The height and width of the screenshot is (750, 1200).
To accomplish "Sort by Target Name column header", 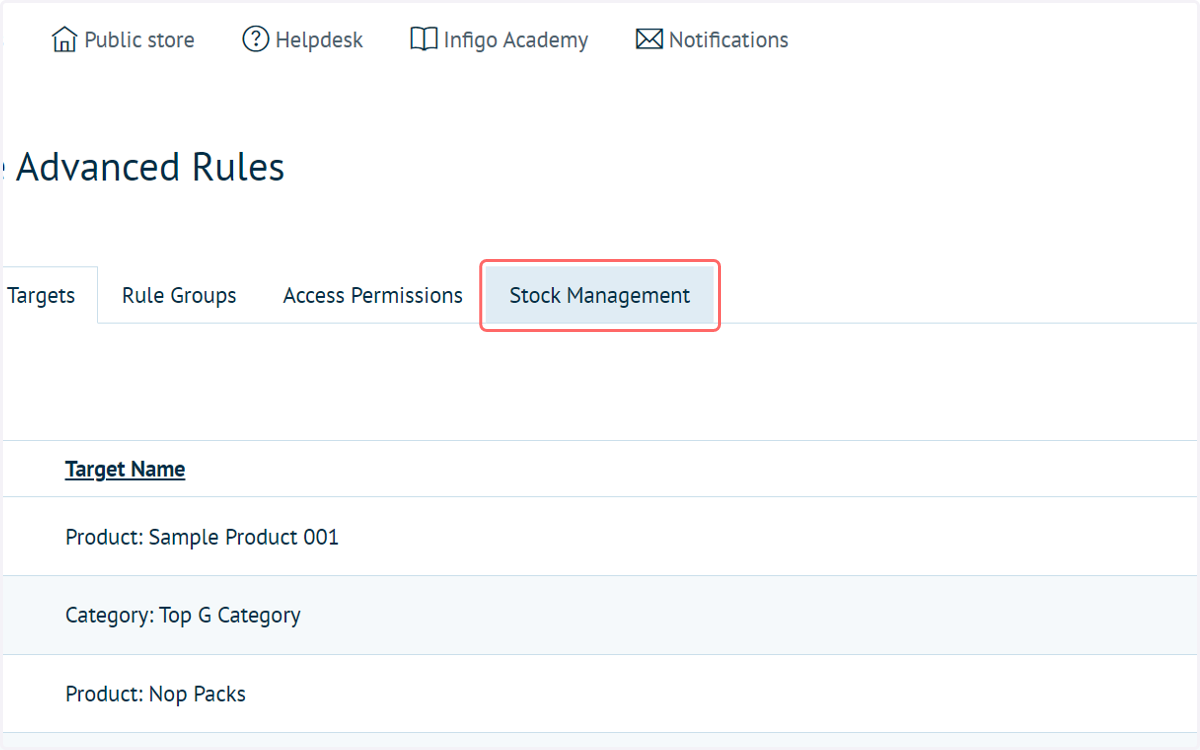I will point(125,469).
